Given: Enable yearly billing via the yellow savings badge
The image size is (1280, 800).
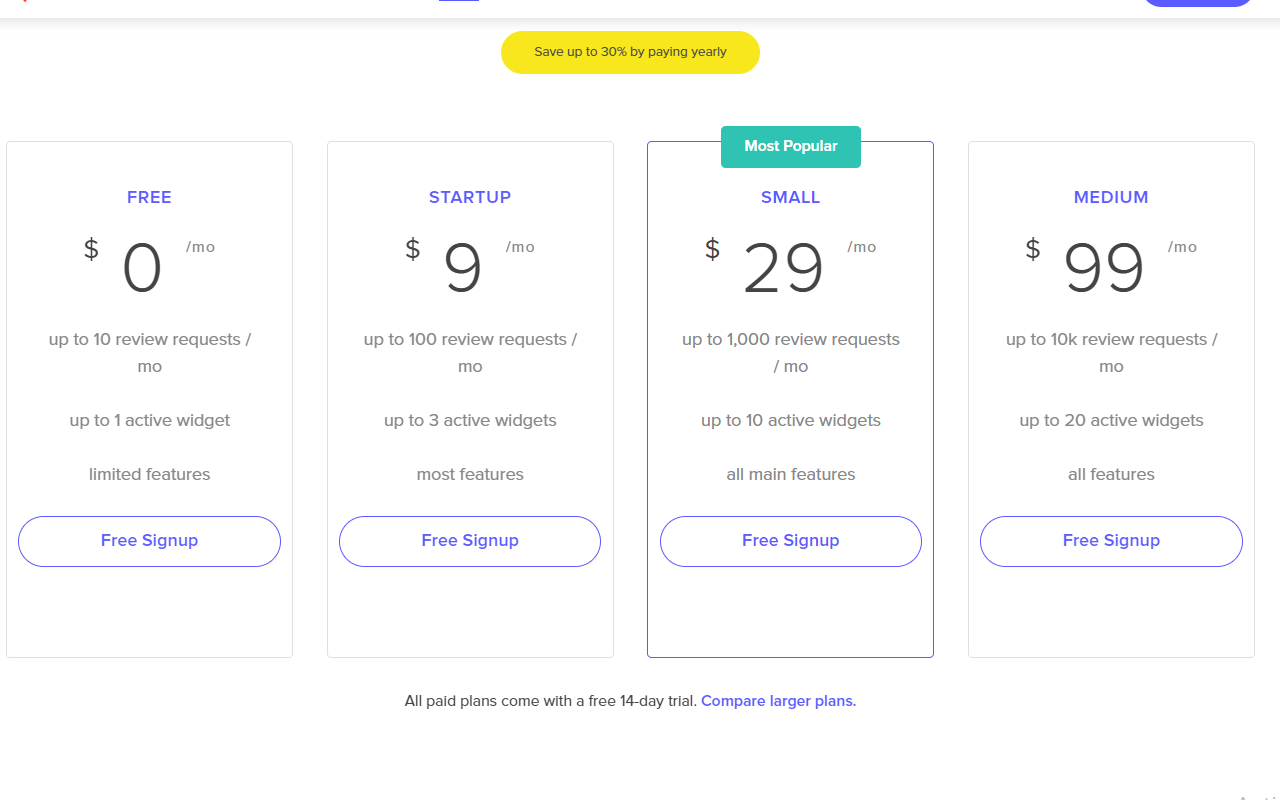Looking at the screenshot, I should (x=630, y=52).
